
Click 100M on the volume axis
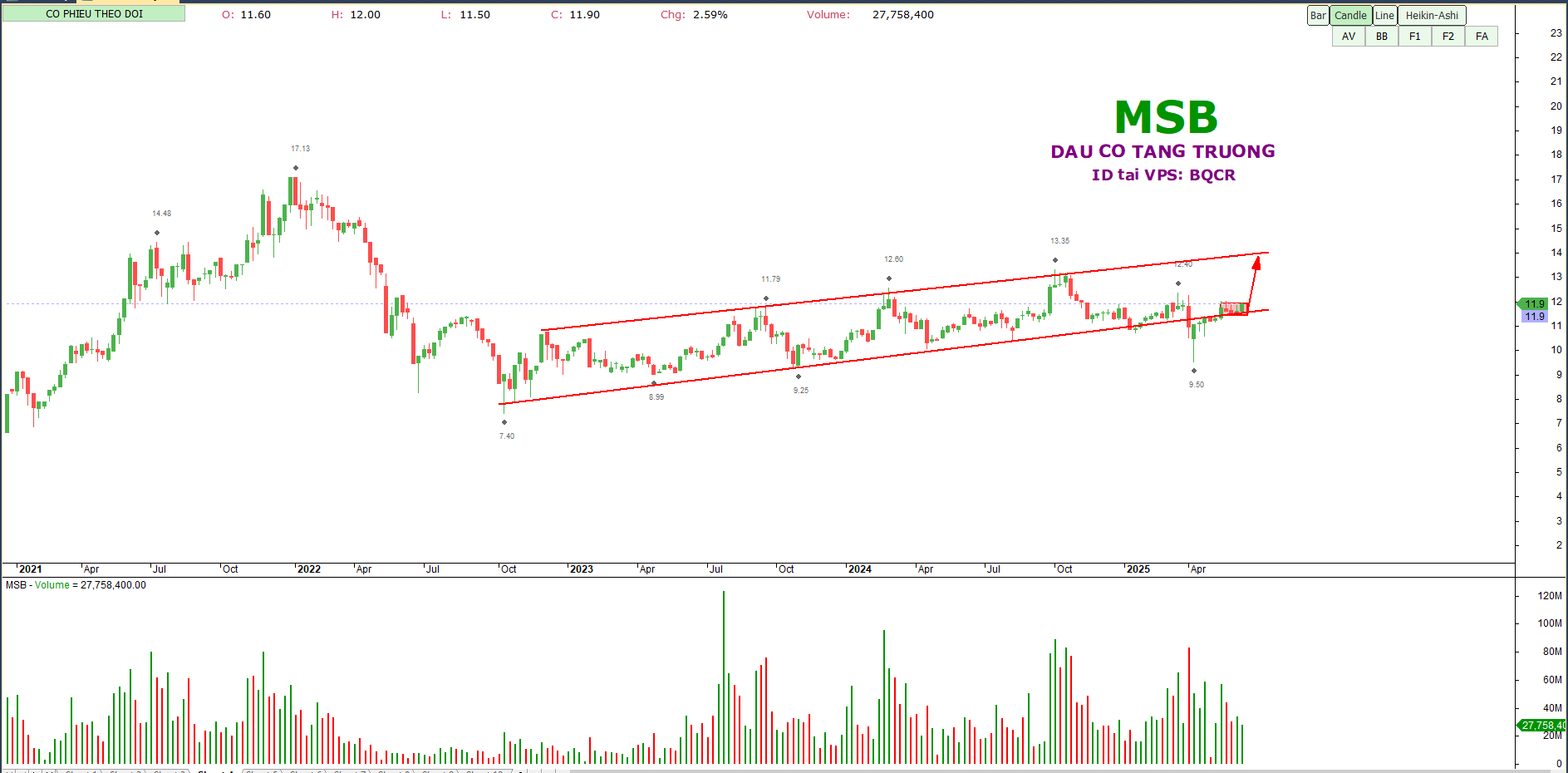click(x=1550, y=623)
